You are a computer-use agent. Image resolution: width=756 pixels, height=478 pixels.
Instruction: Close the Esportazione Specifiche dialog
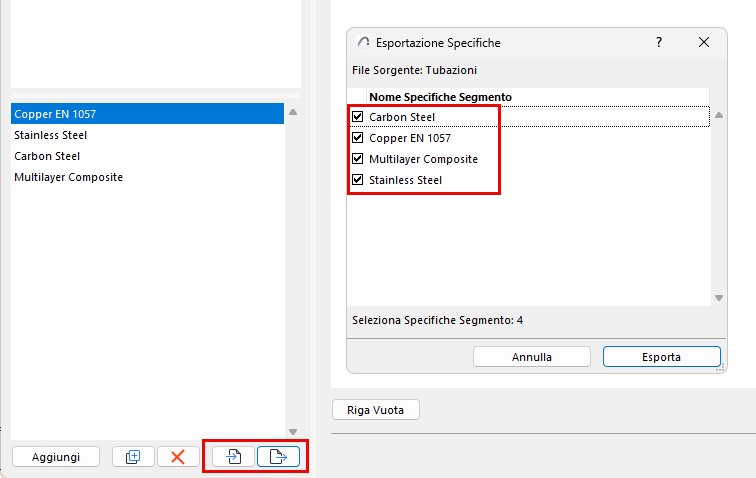(x=703, y=42)
